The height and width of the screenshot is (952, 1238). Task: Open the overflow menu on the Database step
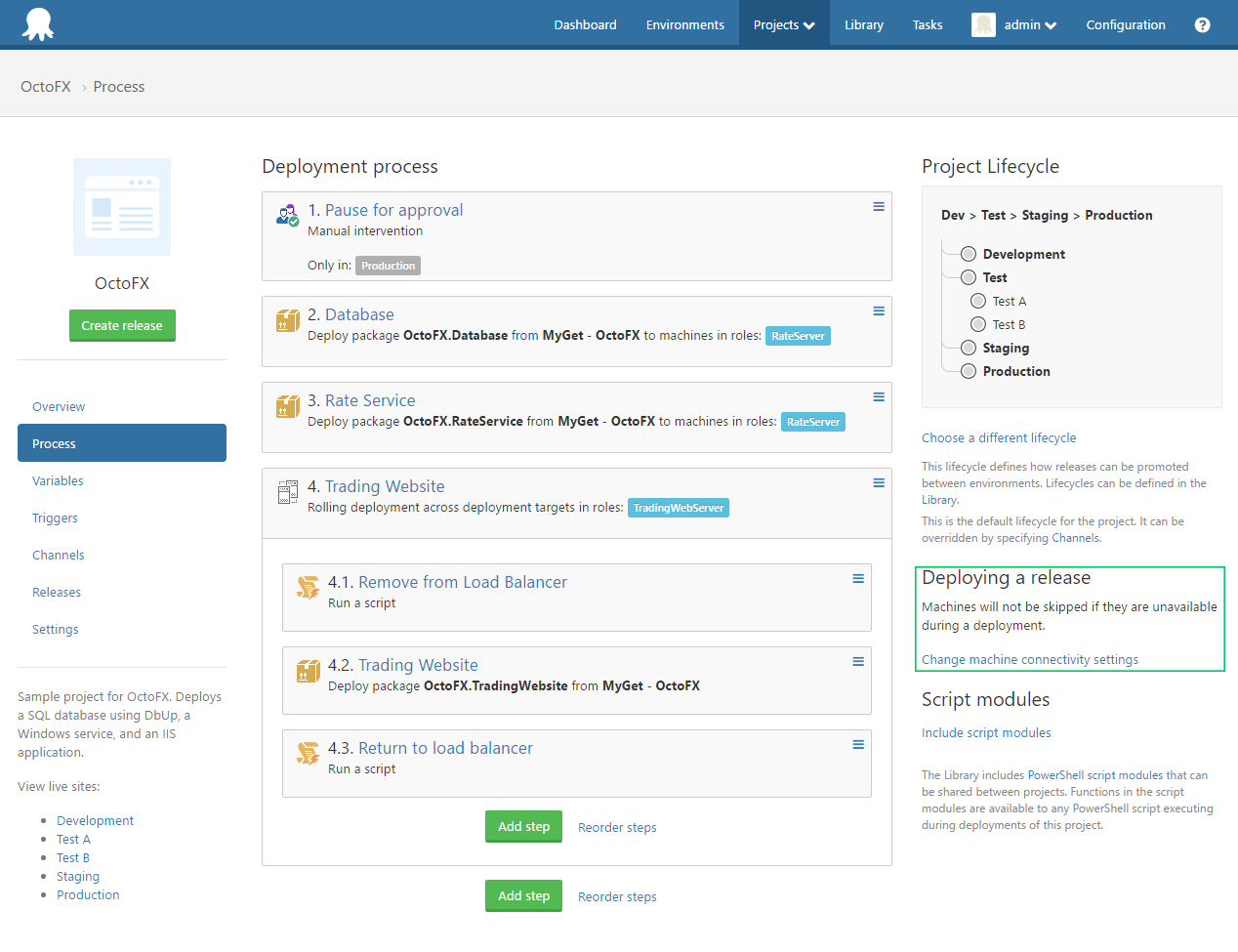pos(878,310)
